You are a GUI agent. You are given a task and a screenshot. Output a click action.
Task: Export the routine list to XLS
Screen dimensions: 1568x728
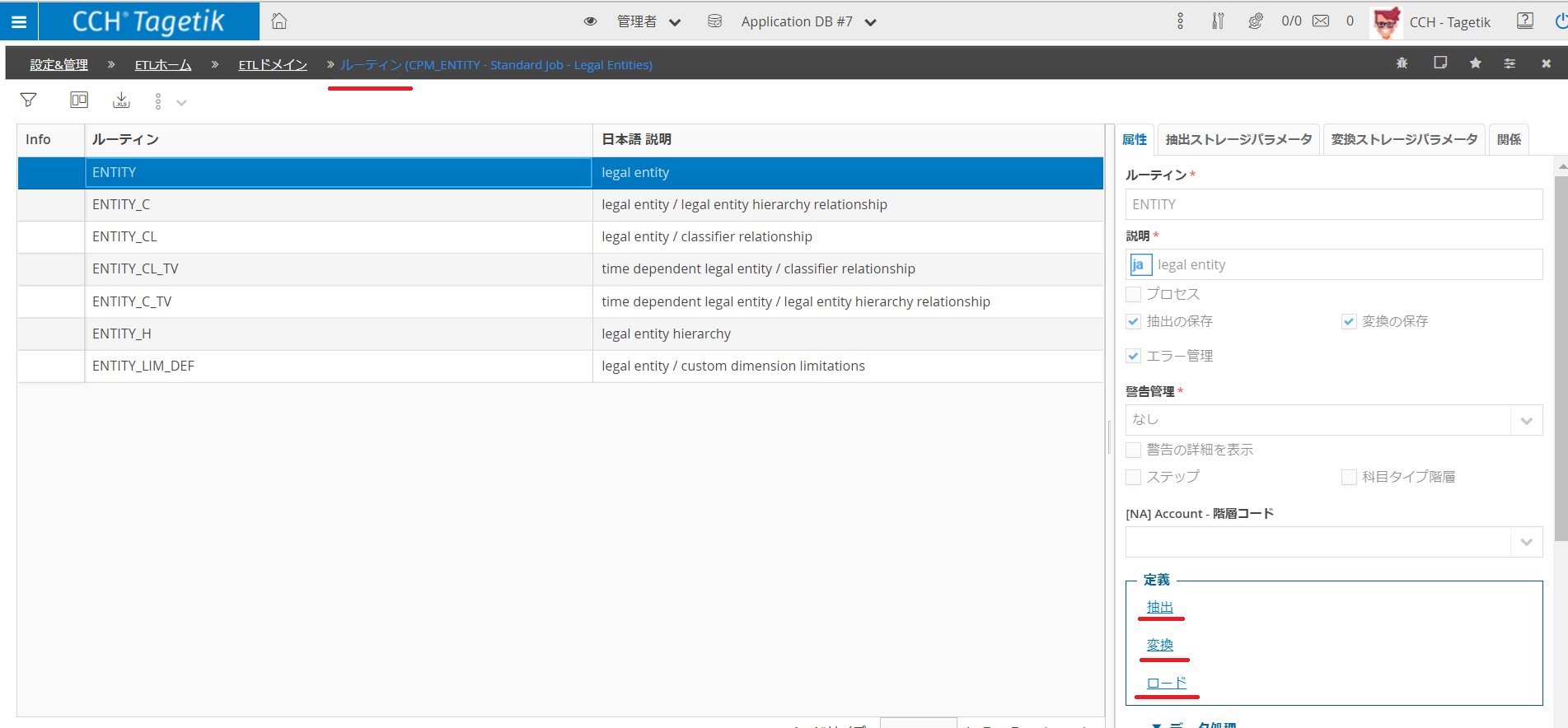[121, 100]
